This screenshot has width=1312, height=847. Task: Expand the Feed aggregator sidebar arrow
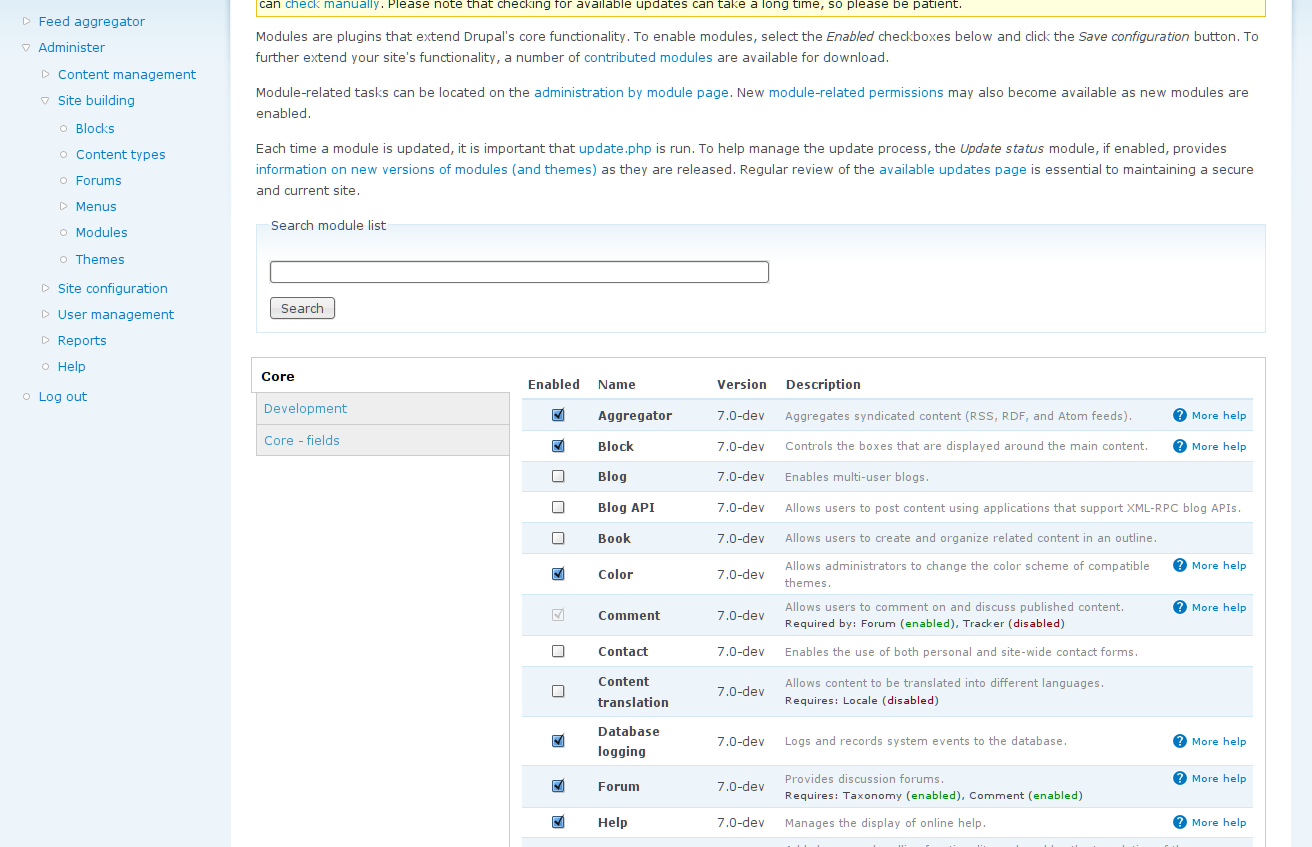click(x=26, y=21)
